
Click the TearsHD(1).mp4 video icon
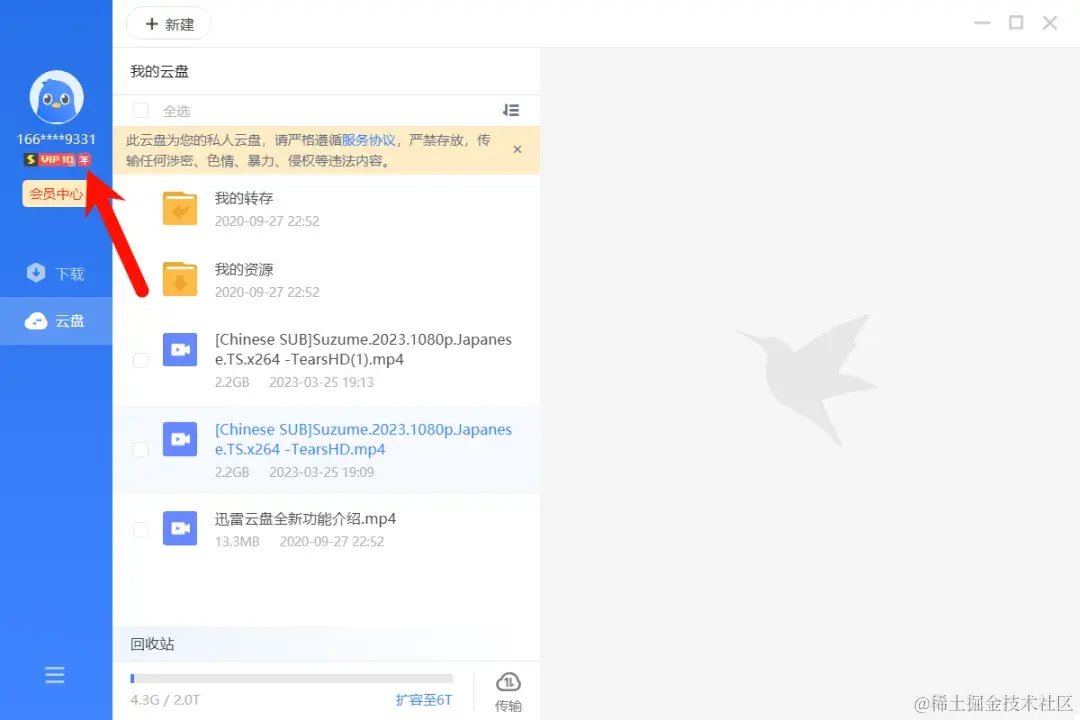[180, 350]
